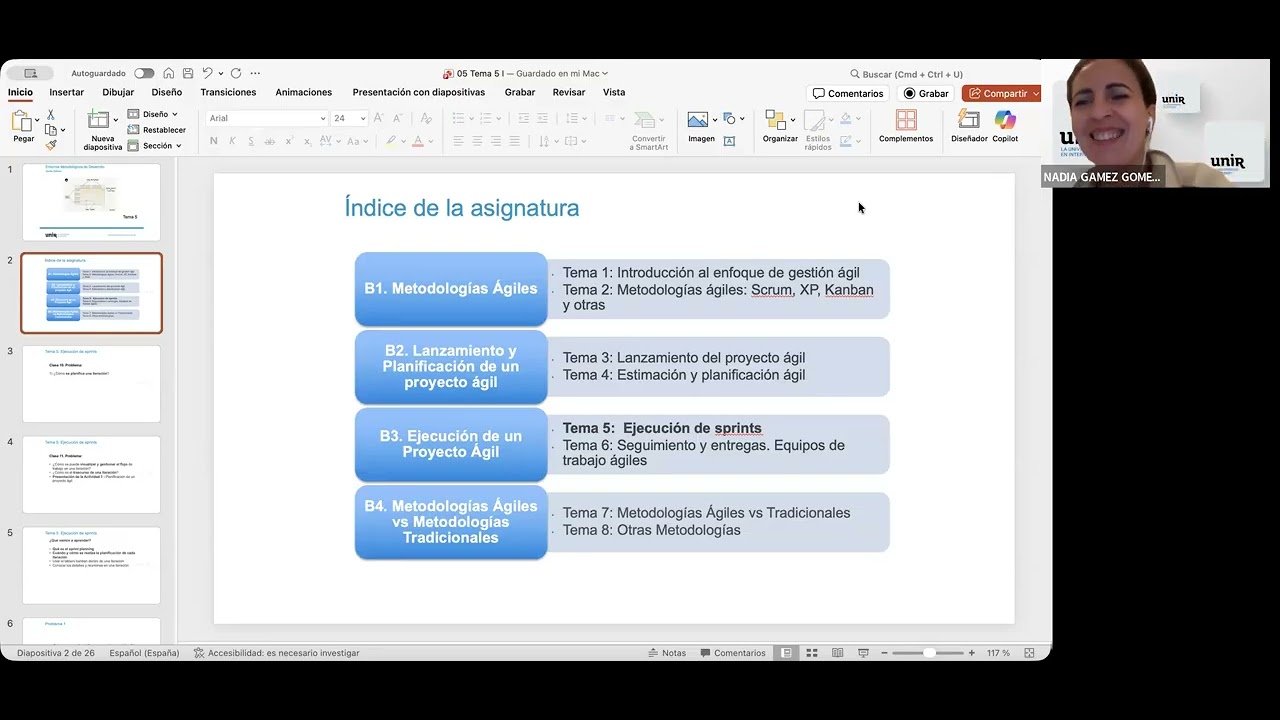This screenshot has height=720, width=1280.
Task: Toggle strikethrough formatting
Action: coord(268,141)
